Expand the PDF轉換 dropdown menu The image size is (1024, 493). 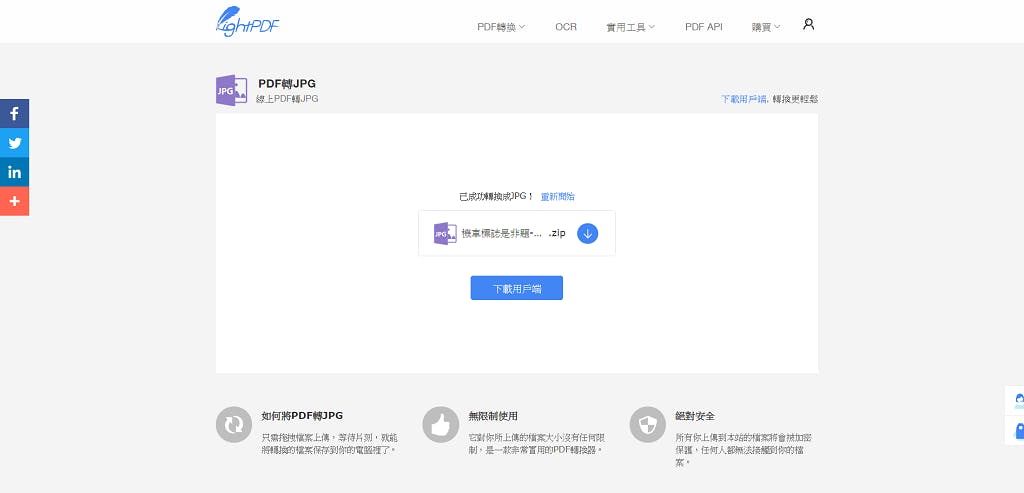501,27
